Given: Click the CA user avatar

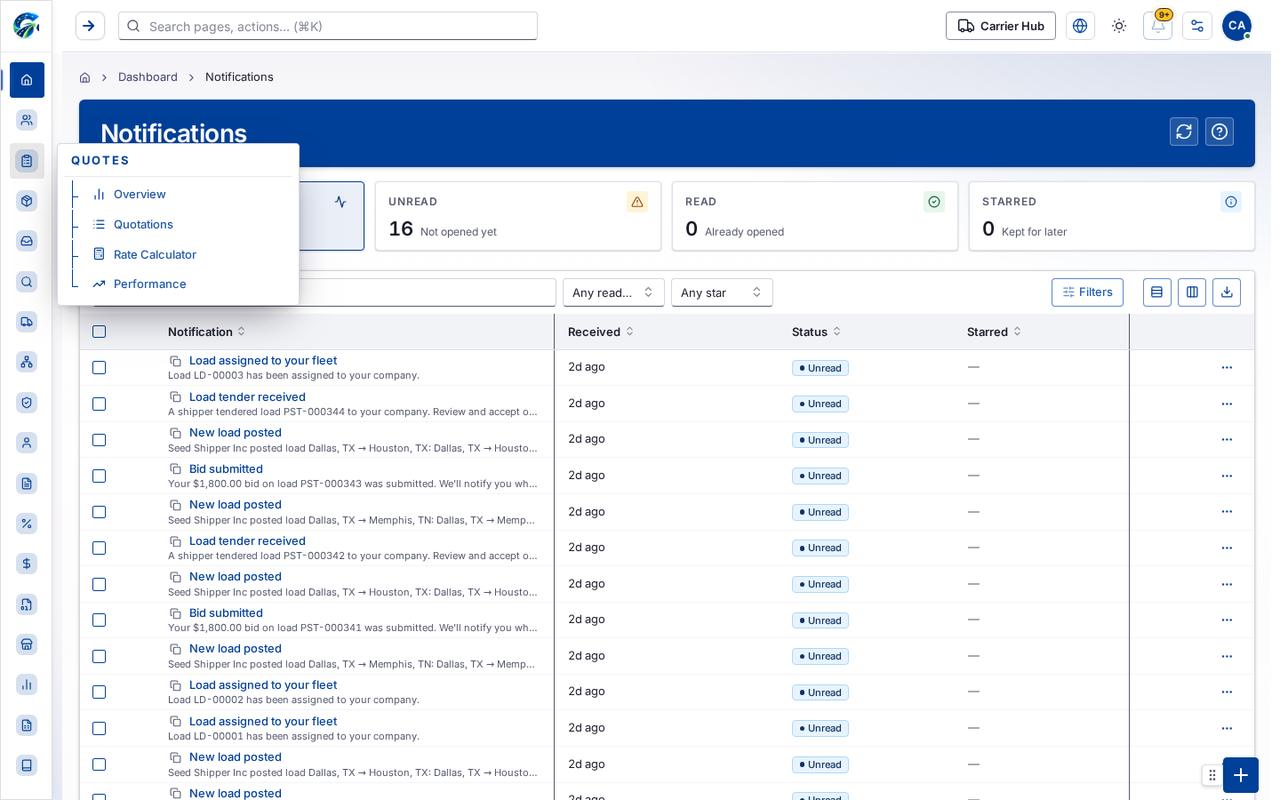Looking at the screenshot, I should pos(1237,26).
